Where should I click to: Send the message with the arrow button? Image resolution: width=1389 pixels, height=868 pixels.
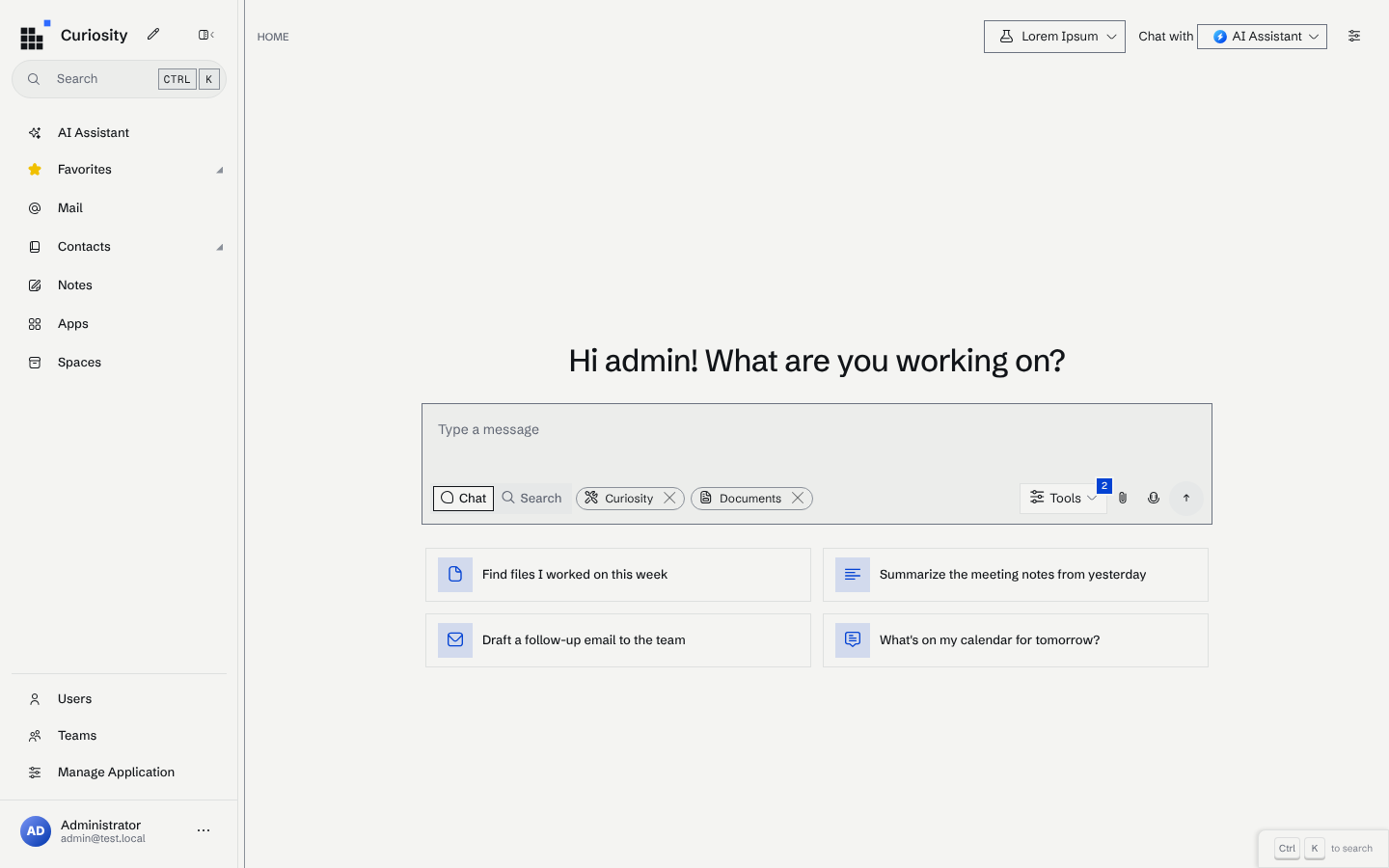1186,499
